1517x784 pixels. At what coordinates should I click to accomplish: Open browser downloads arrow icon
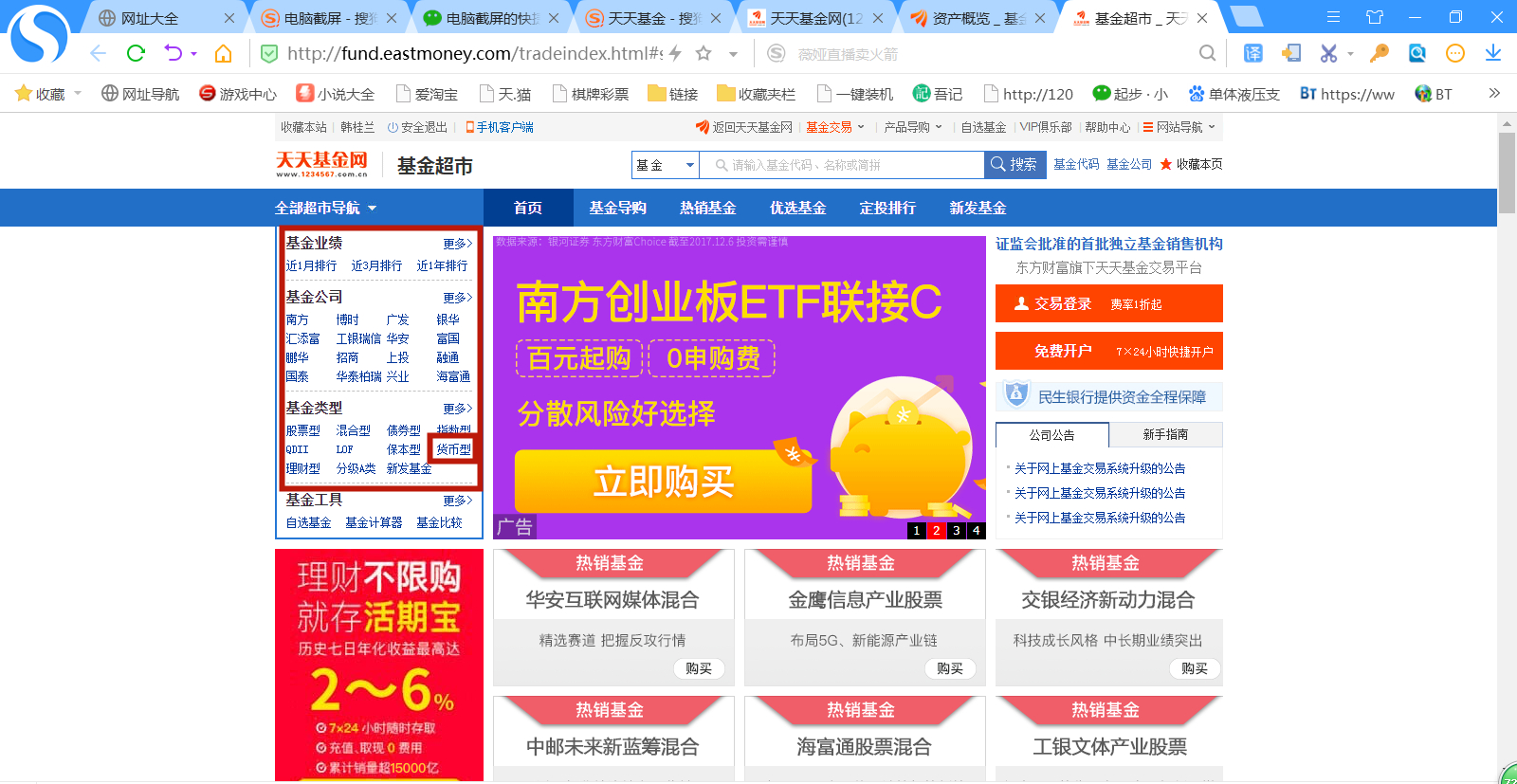[1493, 53]
